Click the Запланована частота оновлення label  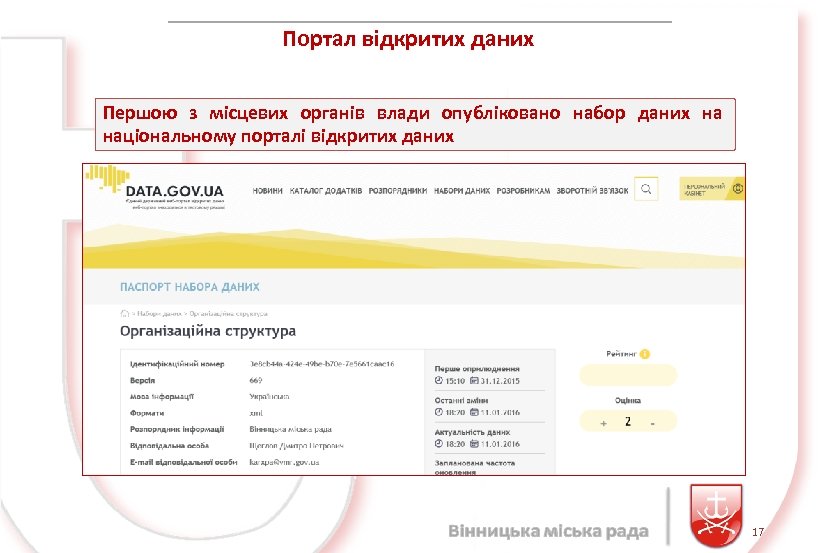[x=474, y=468]
